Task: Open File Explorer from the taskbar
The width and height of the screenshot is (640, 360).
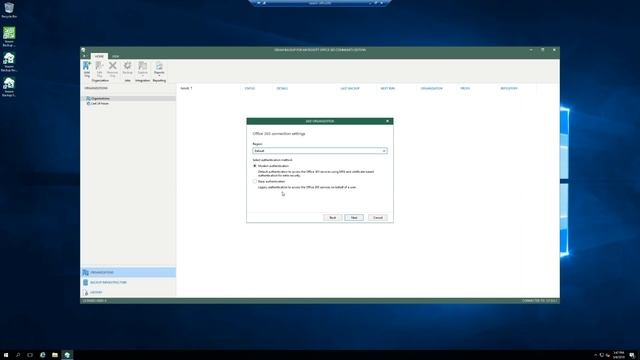Action: pos(55,355)
